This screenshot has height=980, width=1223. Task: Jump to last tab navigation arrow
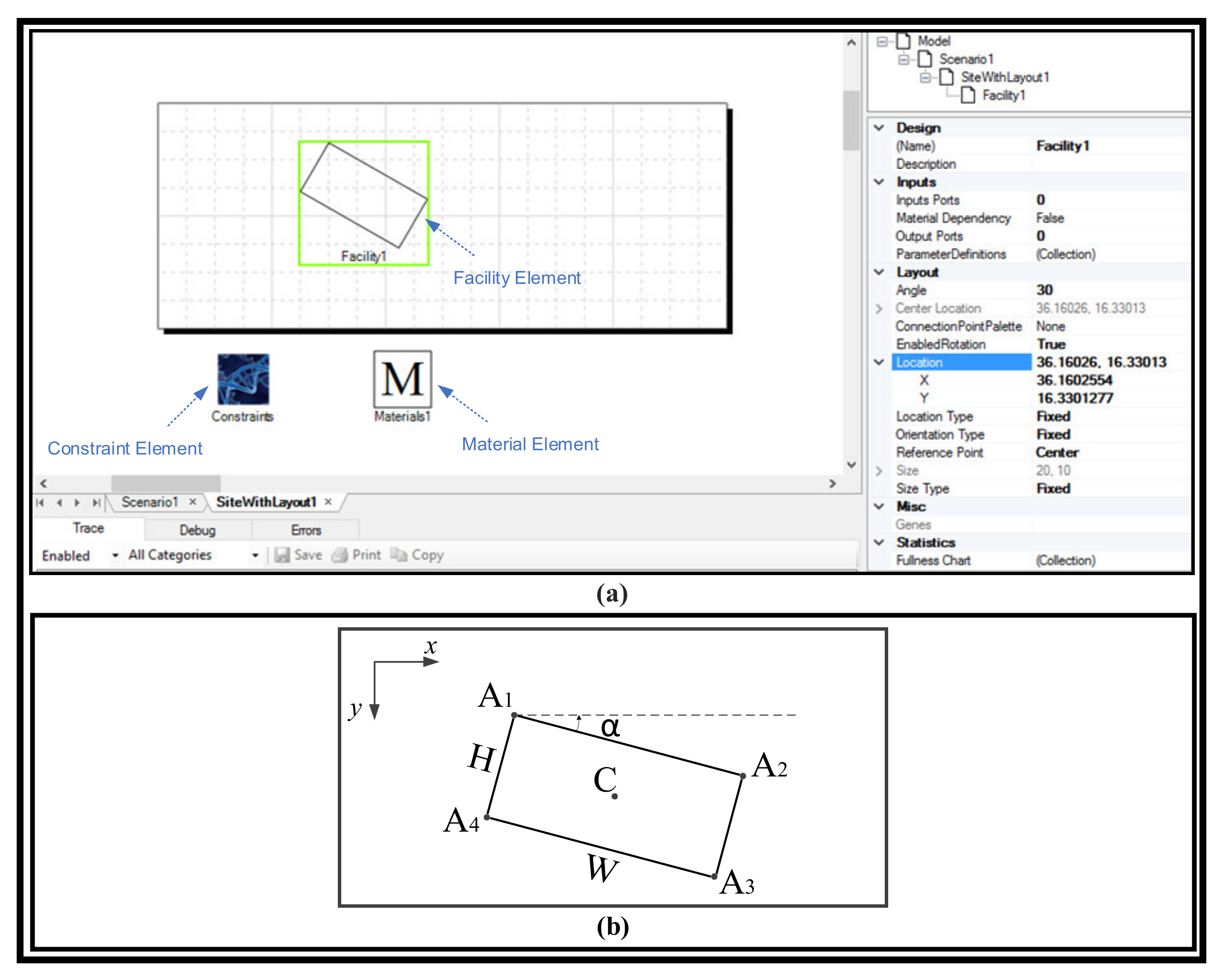[96, 502]
